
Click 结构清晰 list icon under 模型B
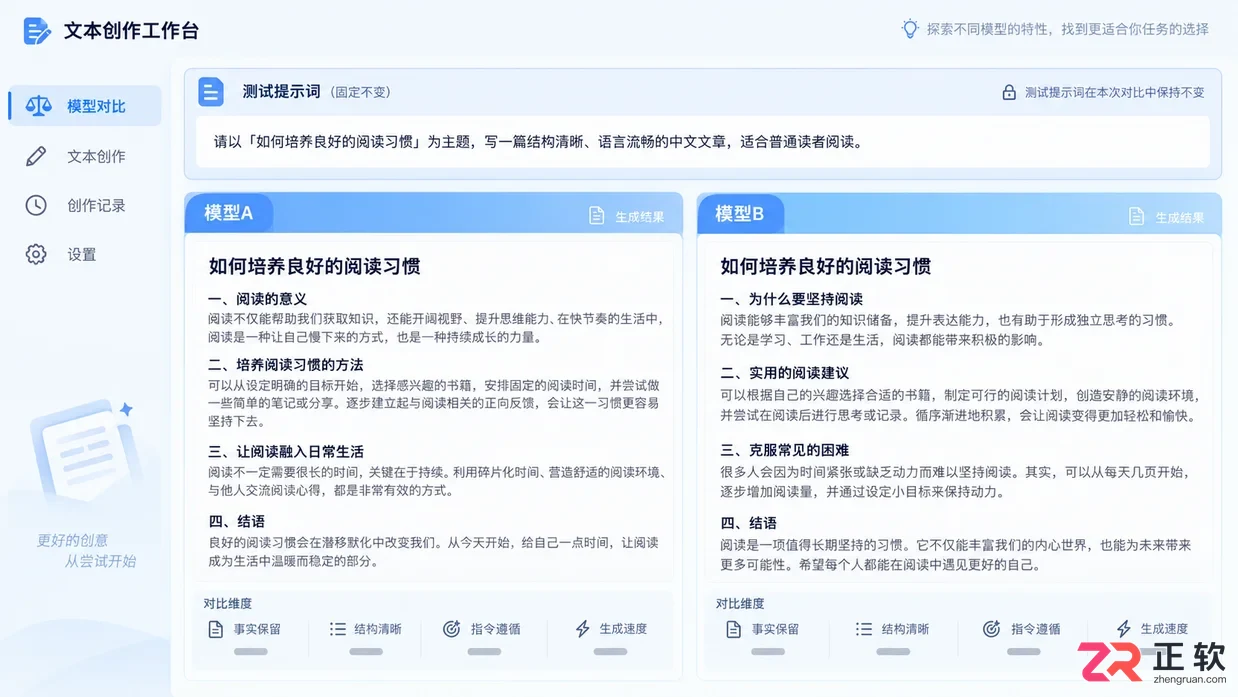tap(864, 629)
